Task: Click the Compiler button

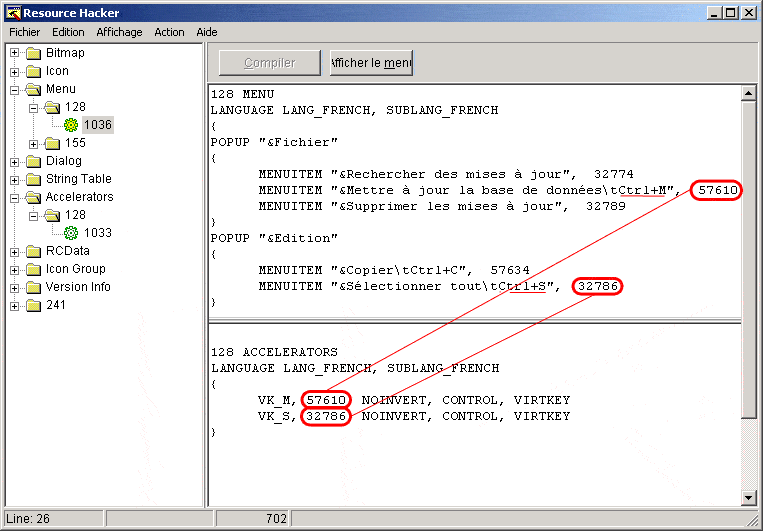Action: (x=270, y=63)
